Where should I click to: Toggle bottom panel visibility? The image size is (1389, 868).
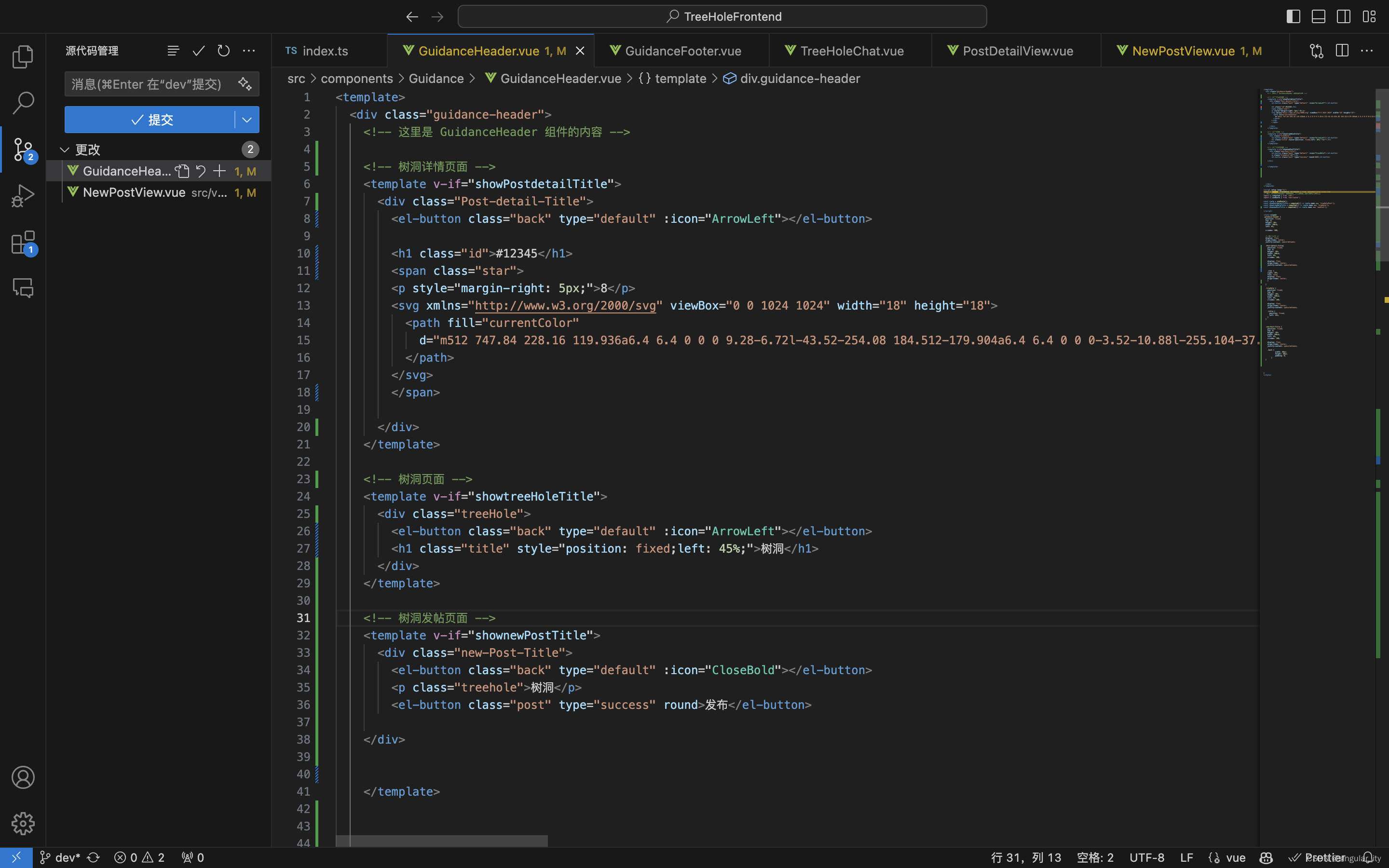1319,17
